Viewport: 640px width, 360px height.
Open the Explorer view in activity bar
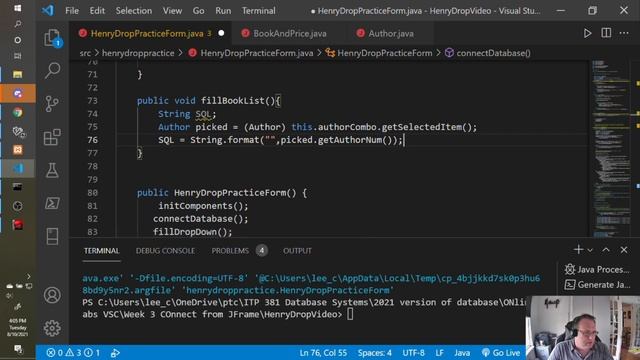(x=52, y=38)
